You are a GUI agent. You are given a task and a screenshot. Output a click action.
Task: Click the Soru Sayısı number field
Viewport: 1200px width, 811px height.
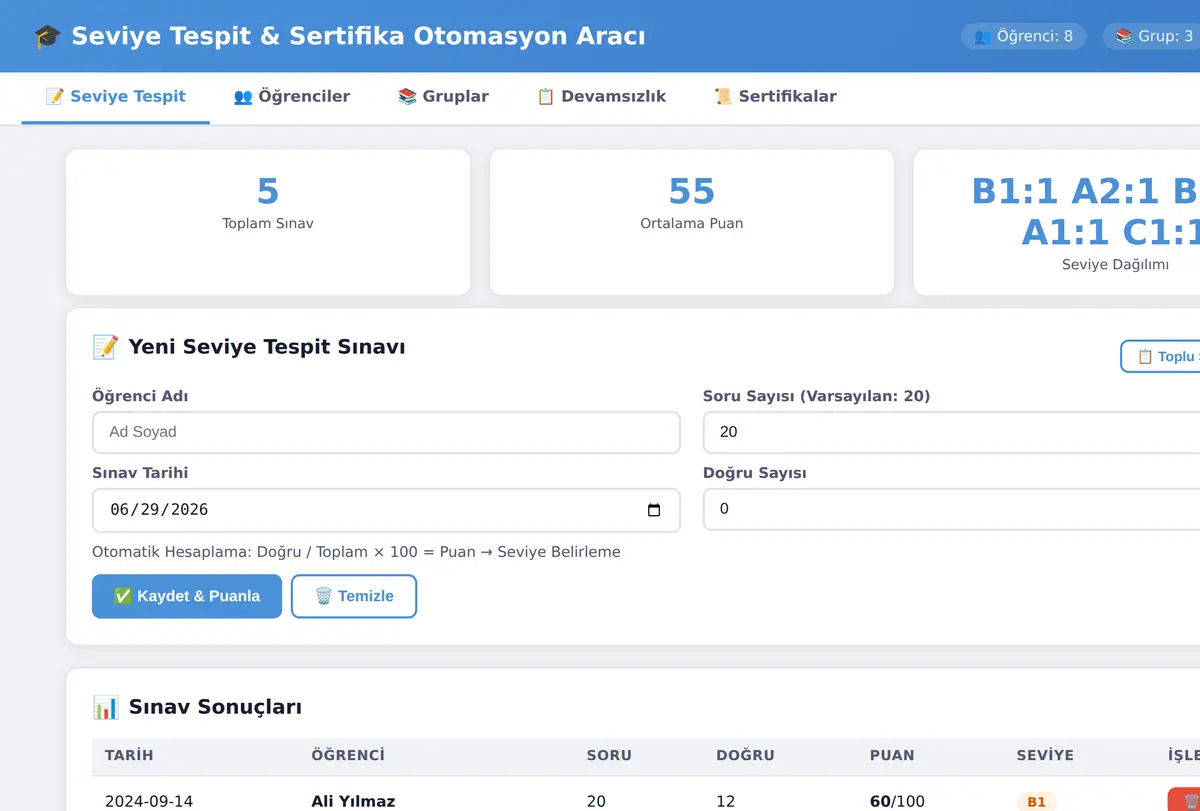[x=951, y=433]
